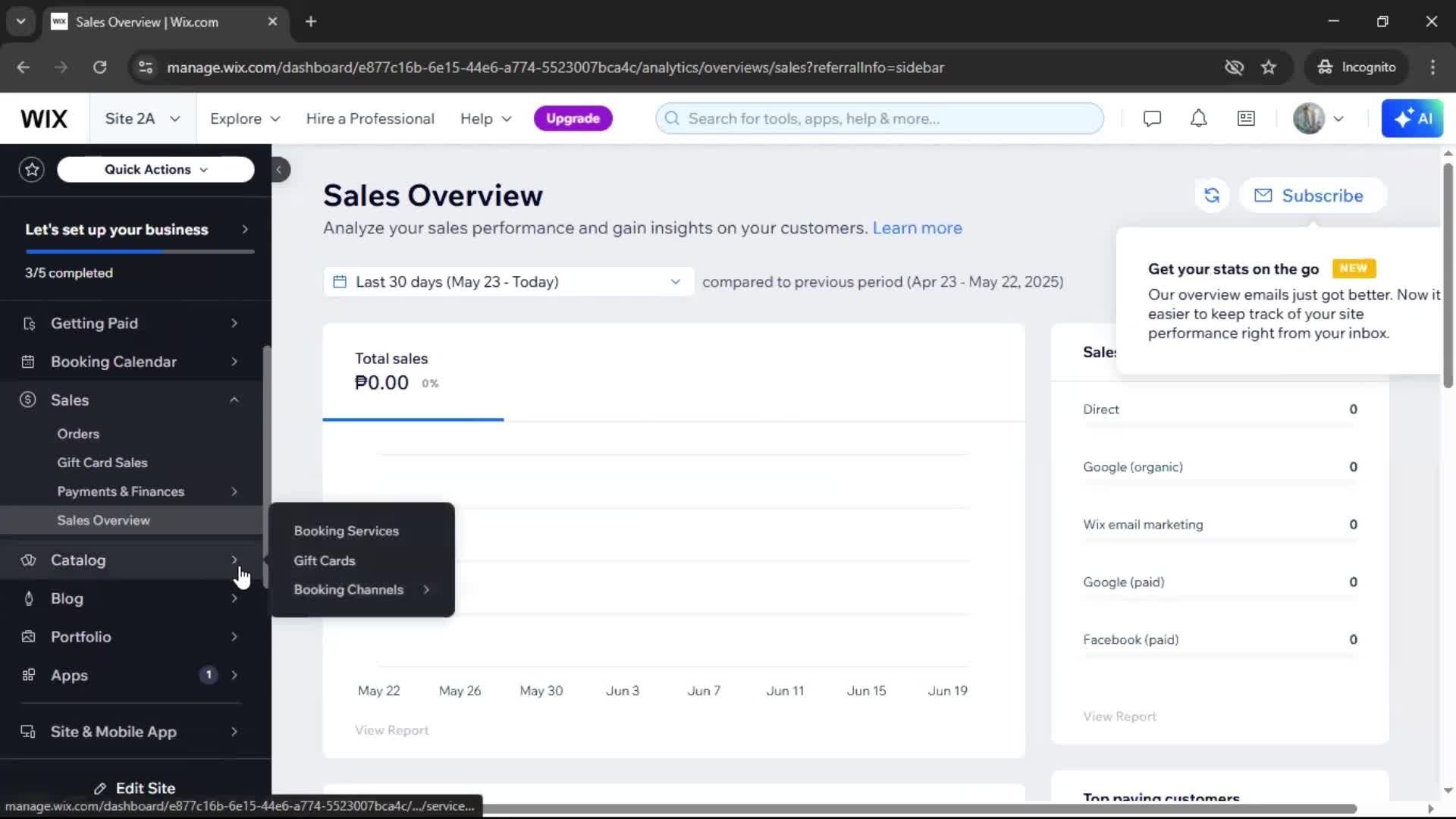Click the Upgrade button
This screenshot has width=1456, height=819.
[573, 119]
